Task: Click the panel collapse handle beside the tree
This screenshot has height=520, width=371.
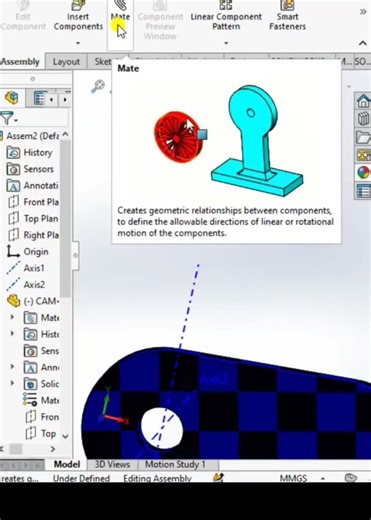Action: point(76,256)
